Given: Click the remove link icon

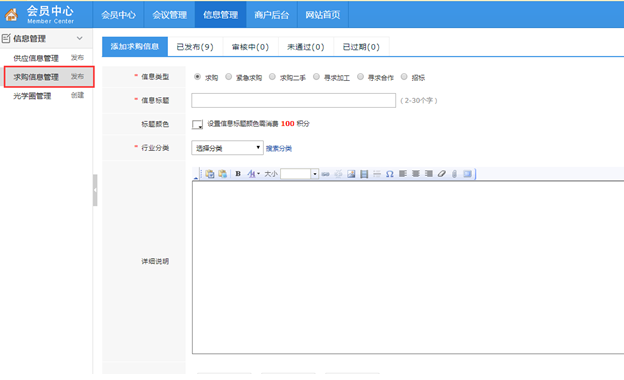Looking at the screenshot, I should (338, 174).
